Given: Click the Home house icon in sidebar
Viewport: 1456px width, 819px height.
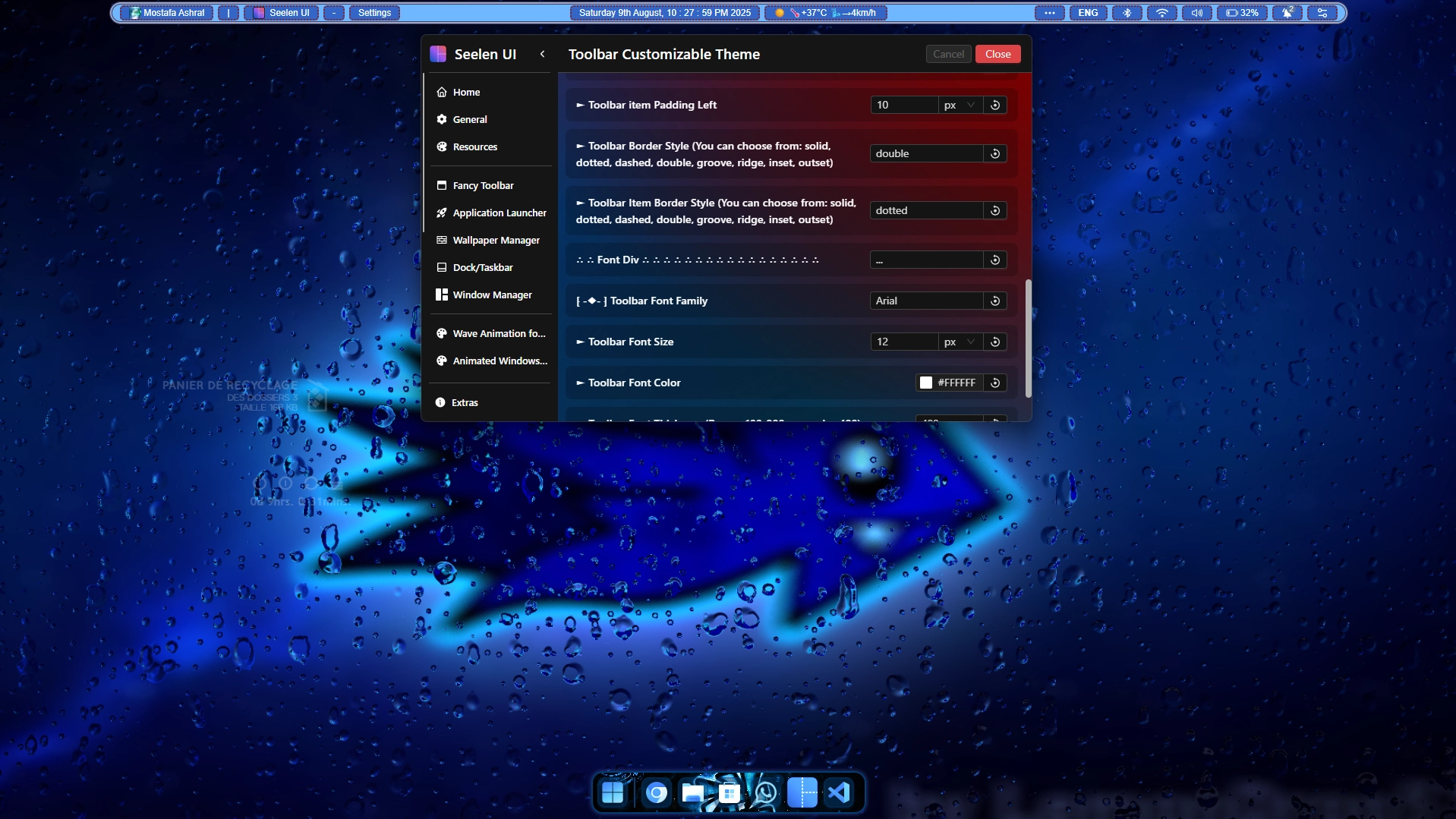Looking at the screenshot, I should coord(442,92).
